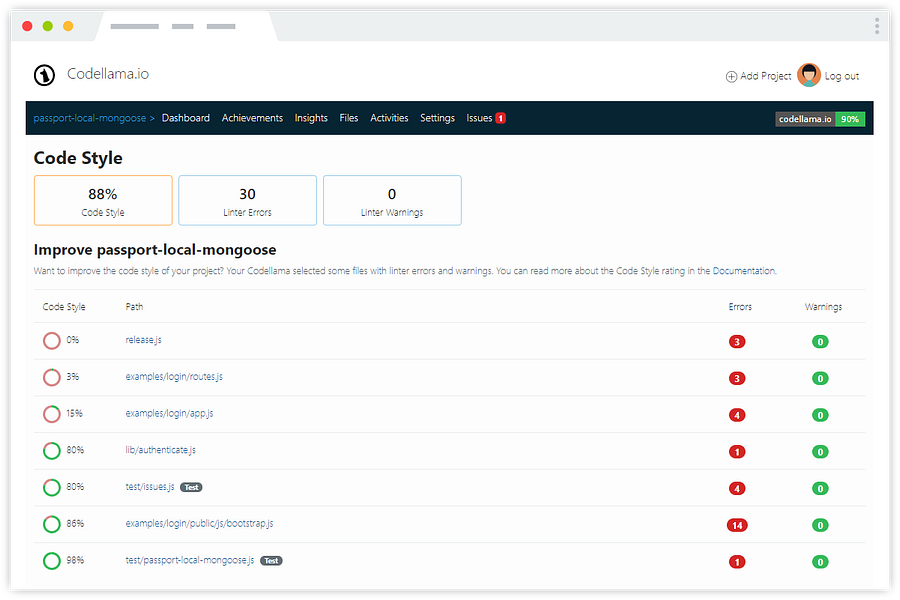The width and height of the screenshot is (900, 600).
Task: Click the 80% progress ring for authenticate.js
Action: [52, 451]
